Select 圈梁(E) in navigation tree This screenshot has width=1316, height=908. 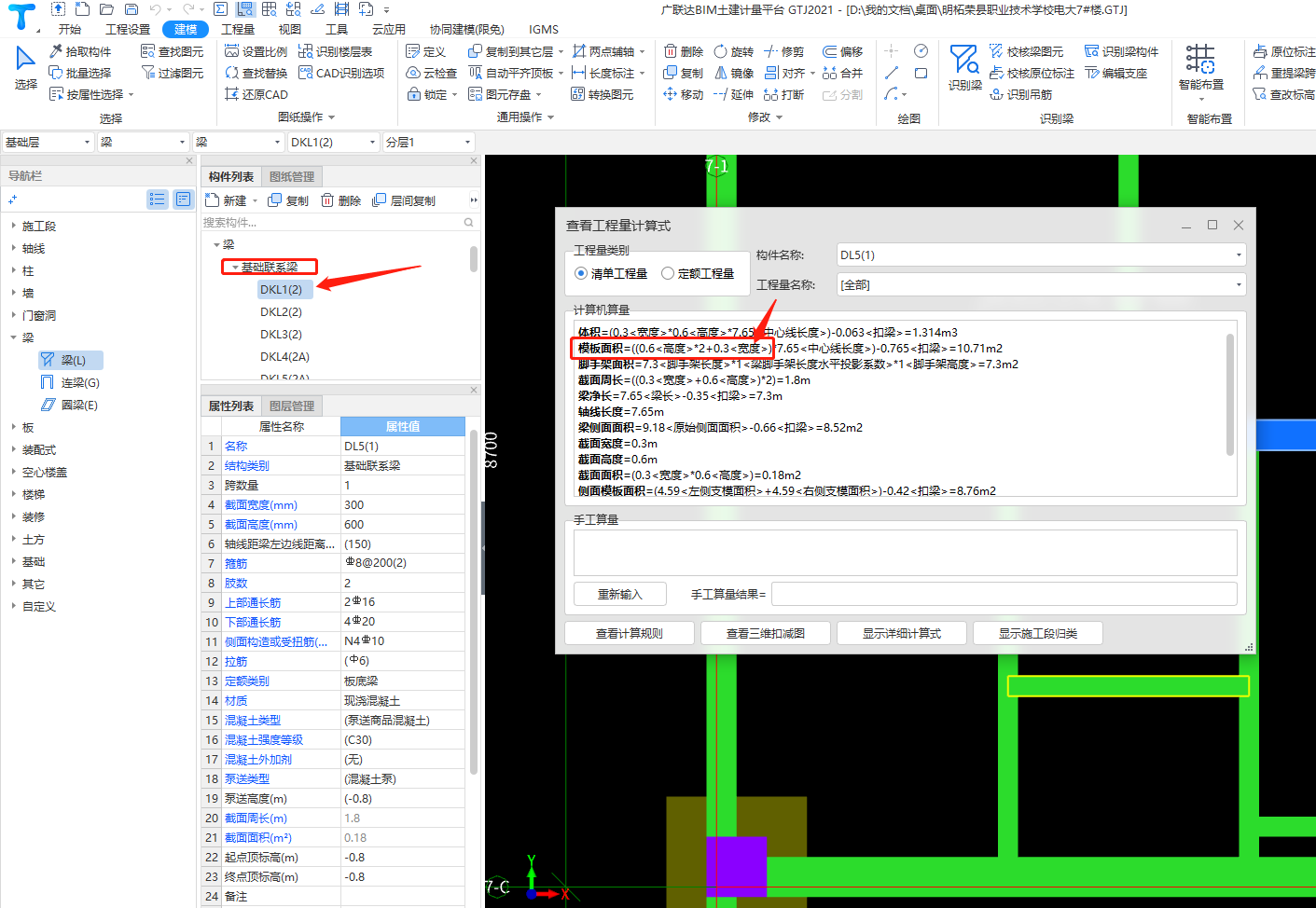[71, 405]
